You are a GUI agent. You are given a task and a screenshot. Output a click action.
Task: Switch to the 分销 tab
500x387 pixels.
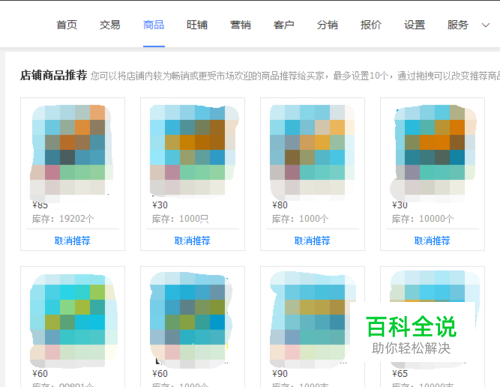point(327,25)
